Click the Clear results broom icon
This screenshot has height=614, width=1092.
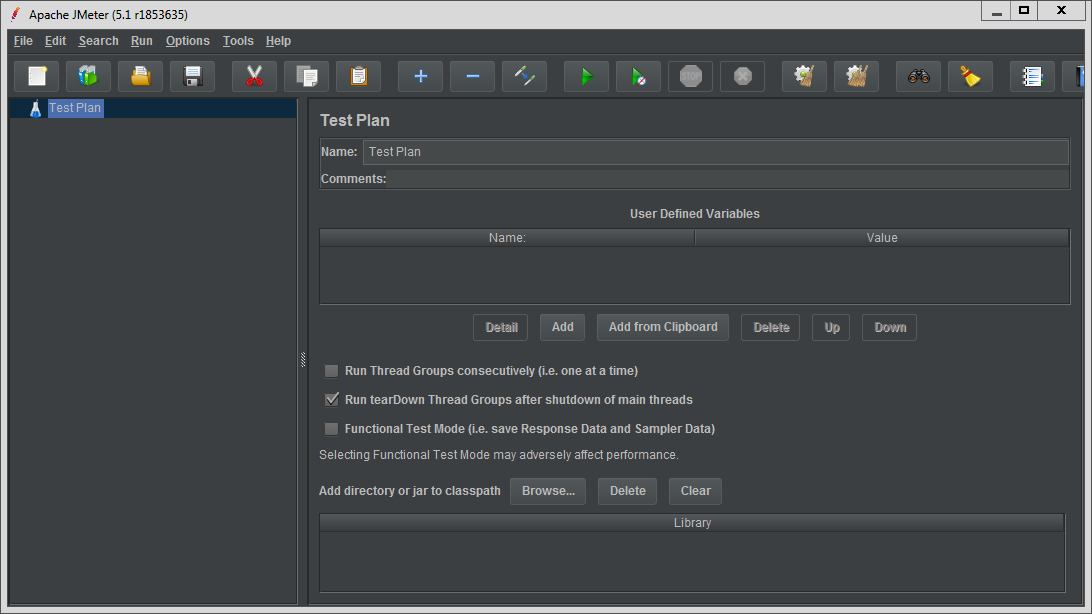[804, 76]
